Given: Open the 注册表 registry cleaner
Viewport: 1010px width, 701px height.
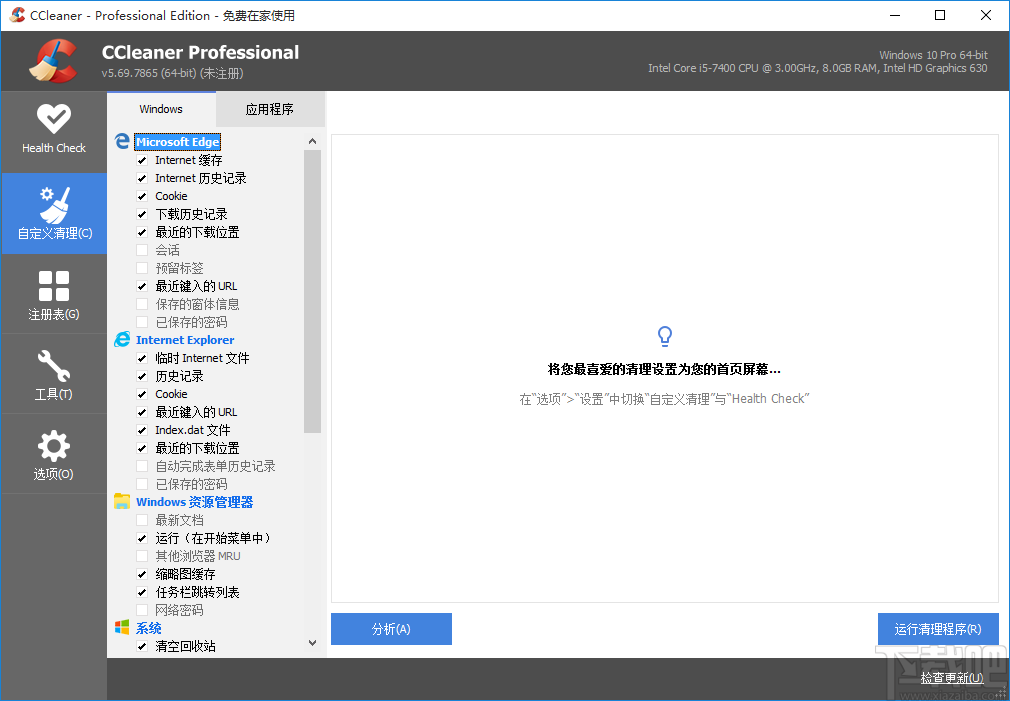Looking at the screenshot, I should tap(54, 293).
